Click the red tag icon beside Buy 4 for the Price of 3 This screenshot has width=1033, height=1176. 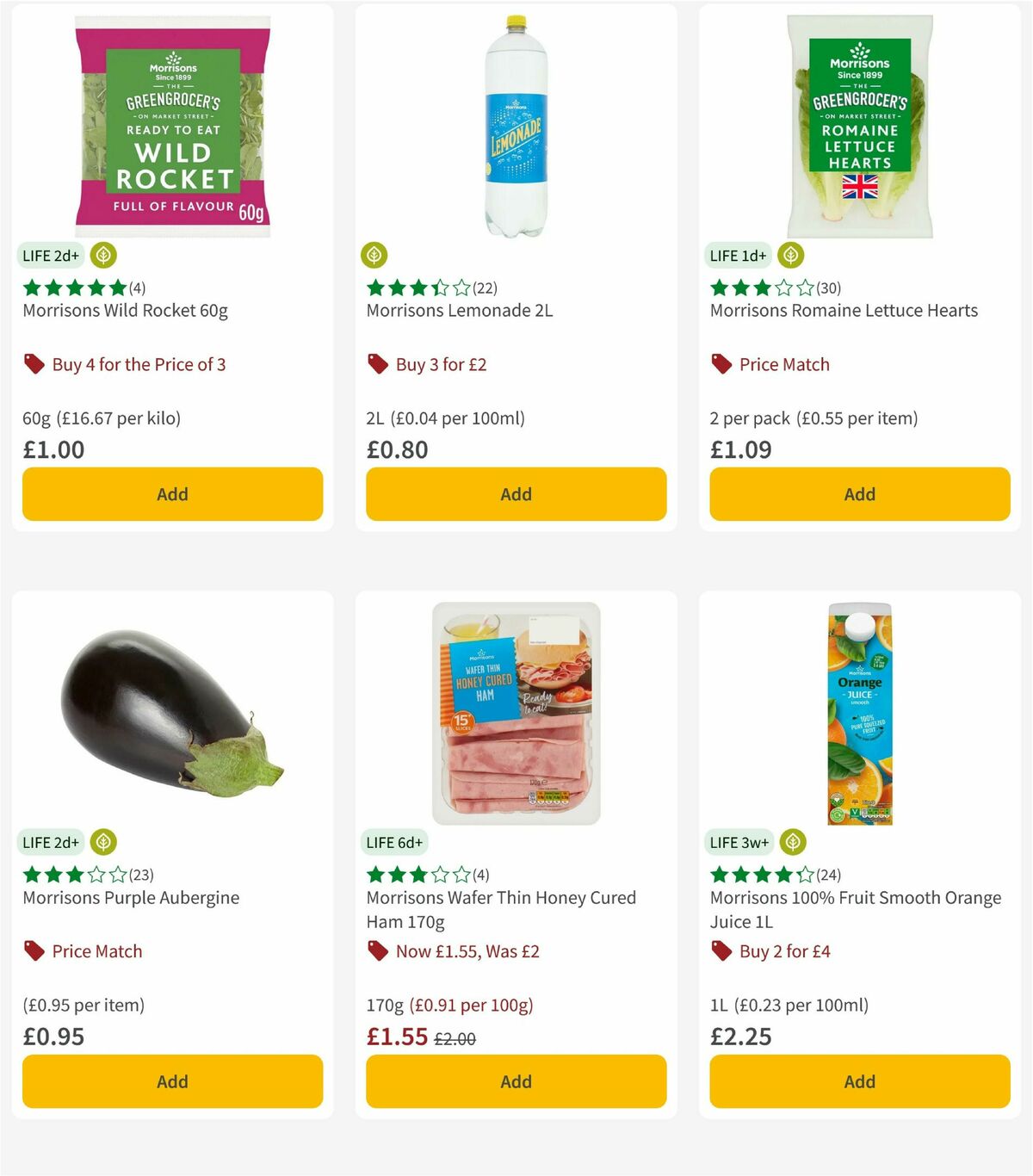point(34,364)
